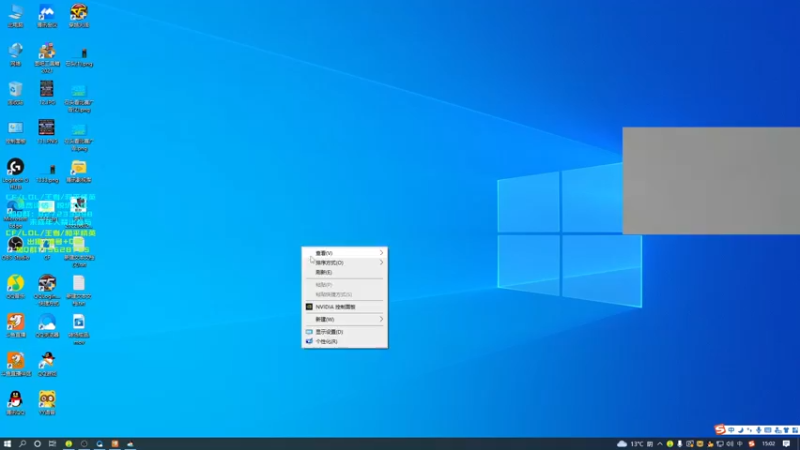Open the 查看(V) submenu in context menu

coord(344,253)
